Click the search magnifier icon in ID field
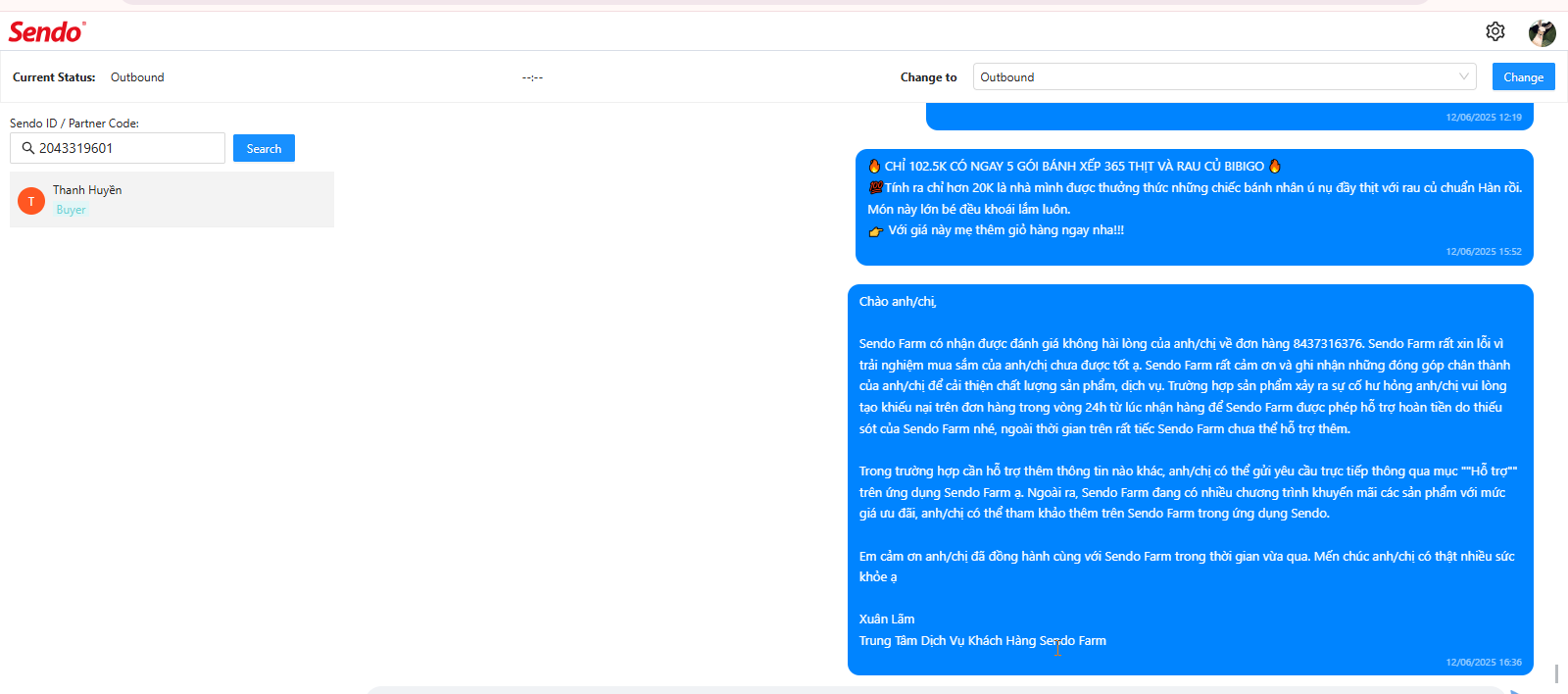 (x=28, y=148)
